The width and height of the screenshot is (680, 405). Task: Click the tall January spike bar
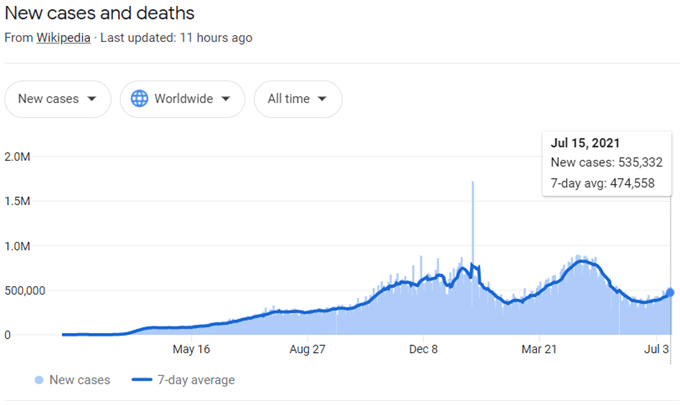473,258
